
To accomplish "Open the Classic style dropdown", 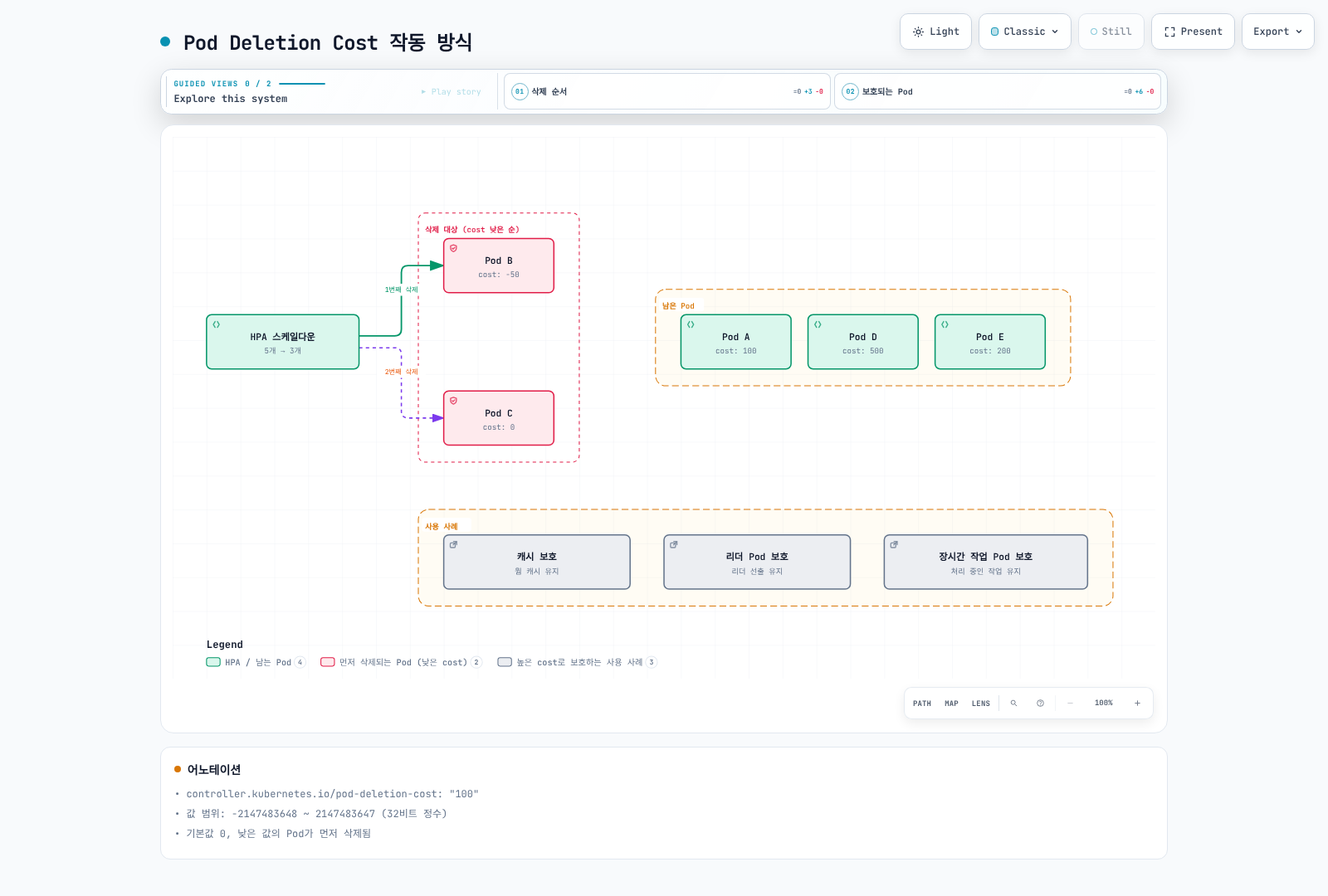I will 1024,32.
